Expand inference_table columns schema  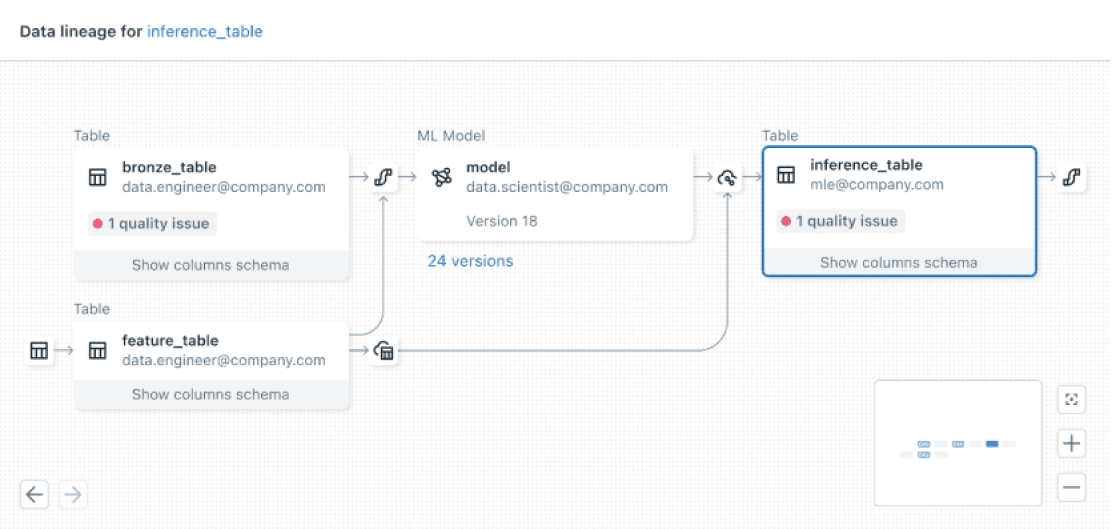click(x=898, y=263)
